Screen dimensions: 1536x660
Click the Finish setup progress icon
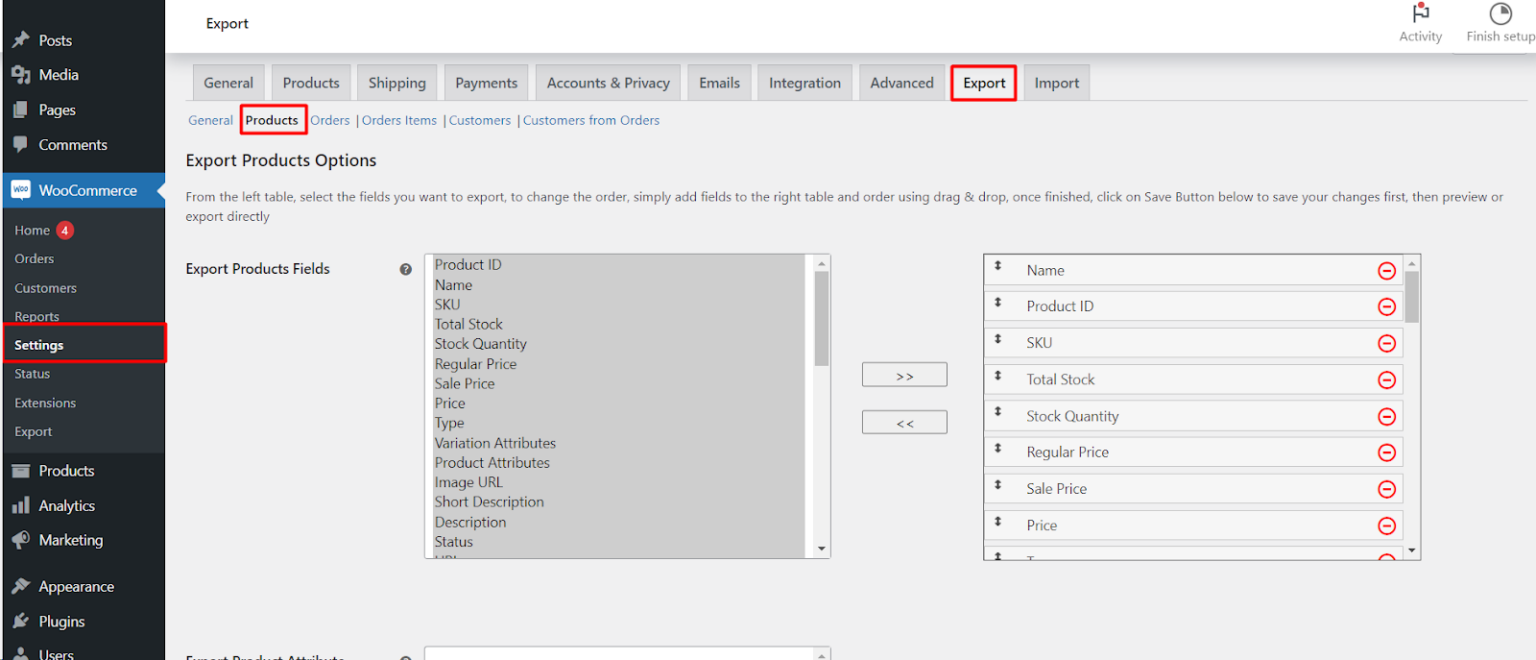click(x=1499, y=14)
